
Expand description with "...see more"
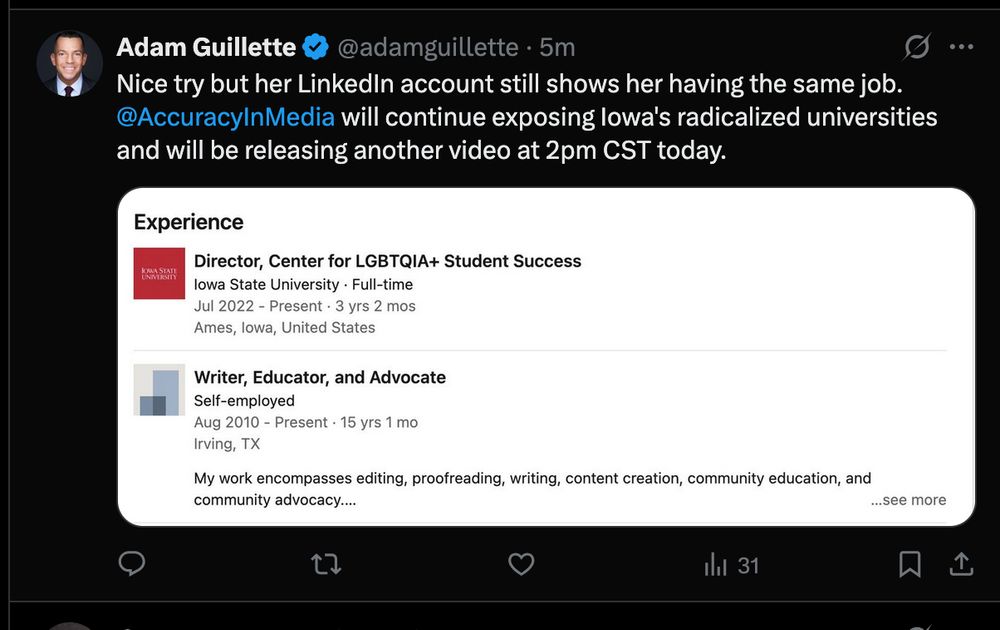[x=907, y=500]
